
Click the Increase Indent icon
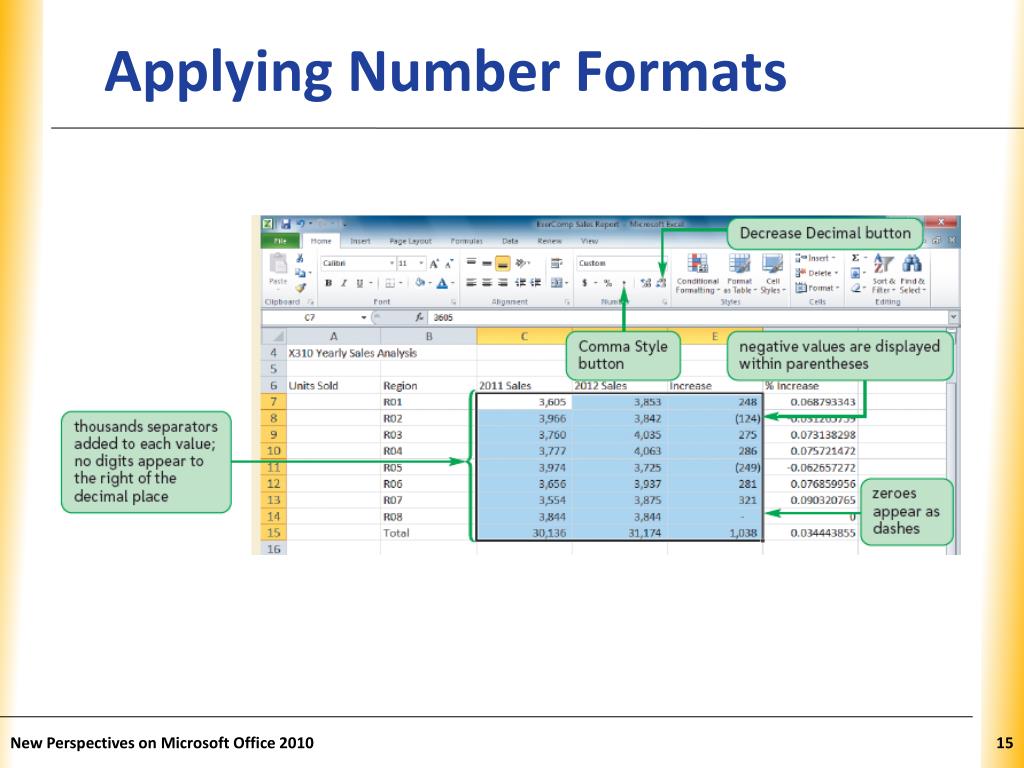(x=536, y=283)
